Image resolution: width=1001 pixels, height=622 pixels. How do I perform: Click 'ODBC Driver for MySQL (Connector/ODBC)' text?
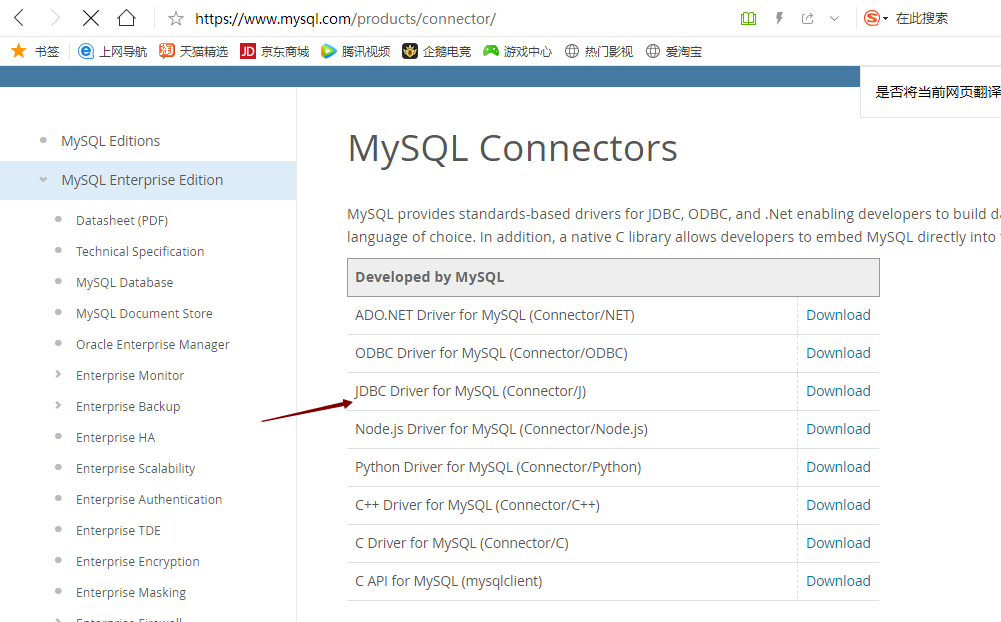[x=492, y=354]
